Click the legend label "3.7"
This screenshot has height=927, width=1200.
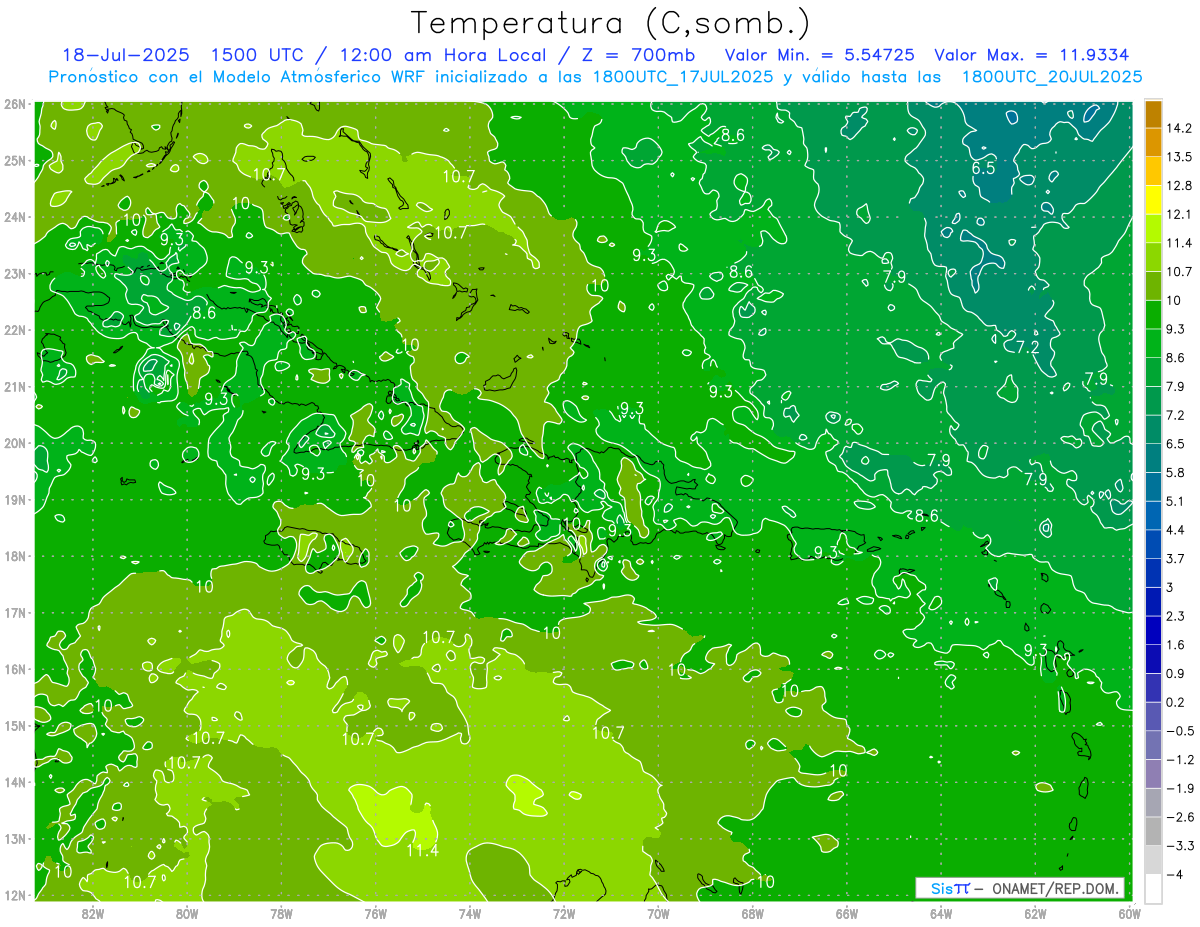tap(1177, 558)
